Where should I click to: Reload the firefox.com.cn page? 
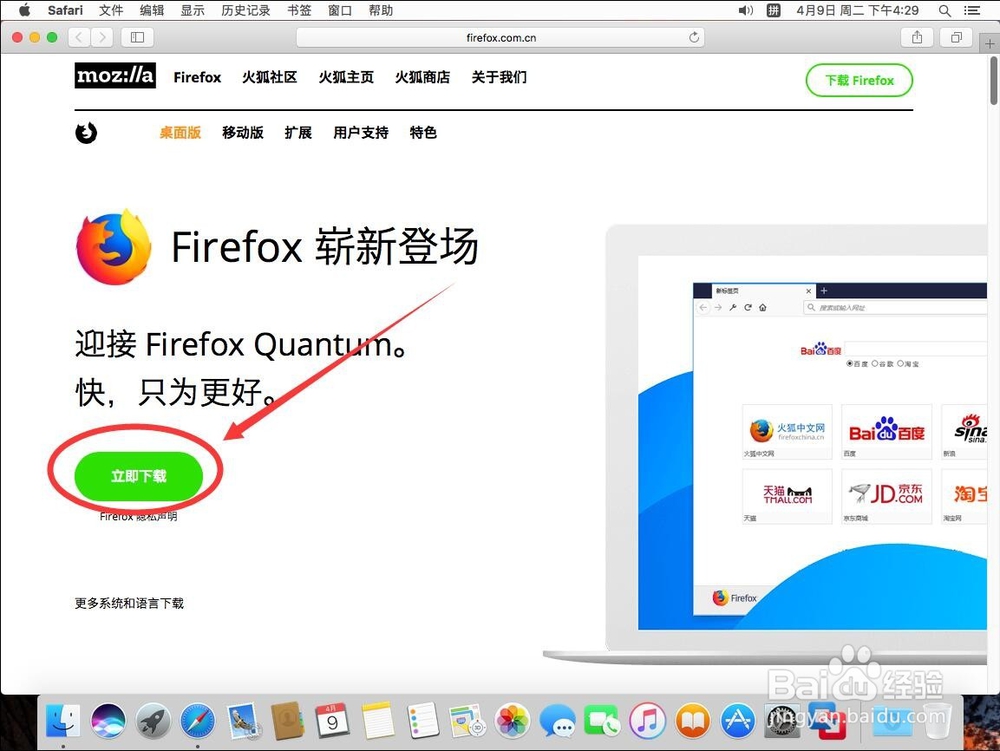click(x=694, y=37)
